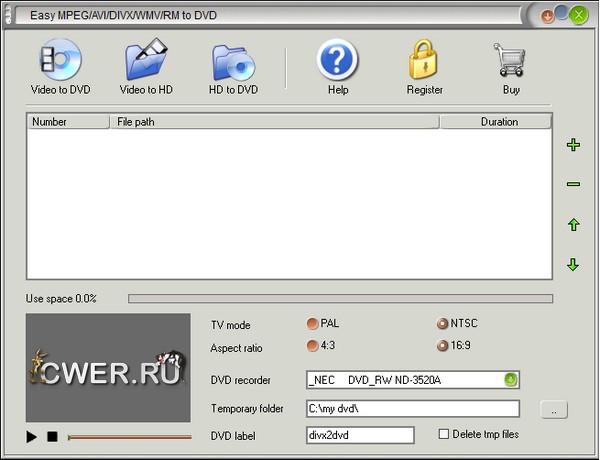Open Help with the question mark icon

point(337,62)
